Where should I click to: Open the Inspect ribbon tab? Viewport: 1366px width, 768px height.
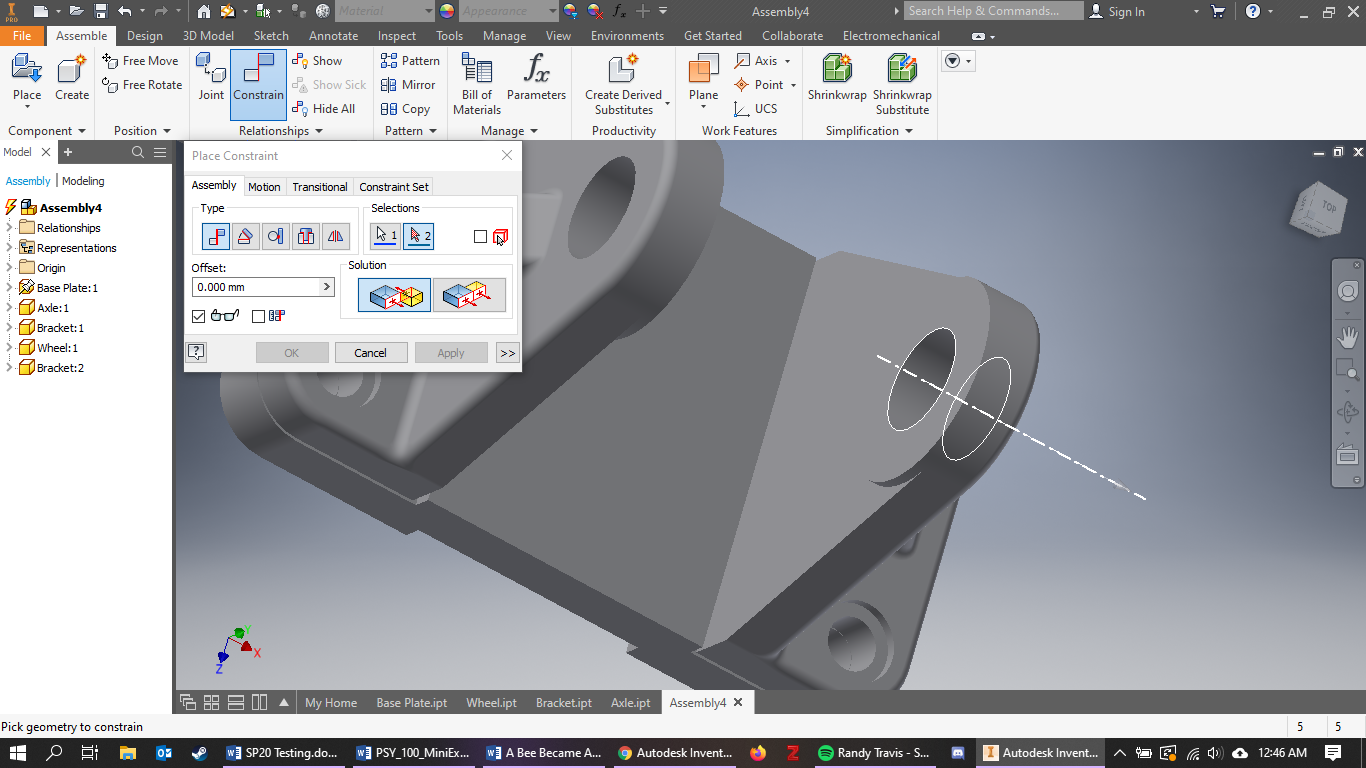(x=397, y=36)
